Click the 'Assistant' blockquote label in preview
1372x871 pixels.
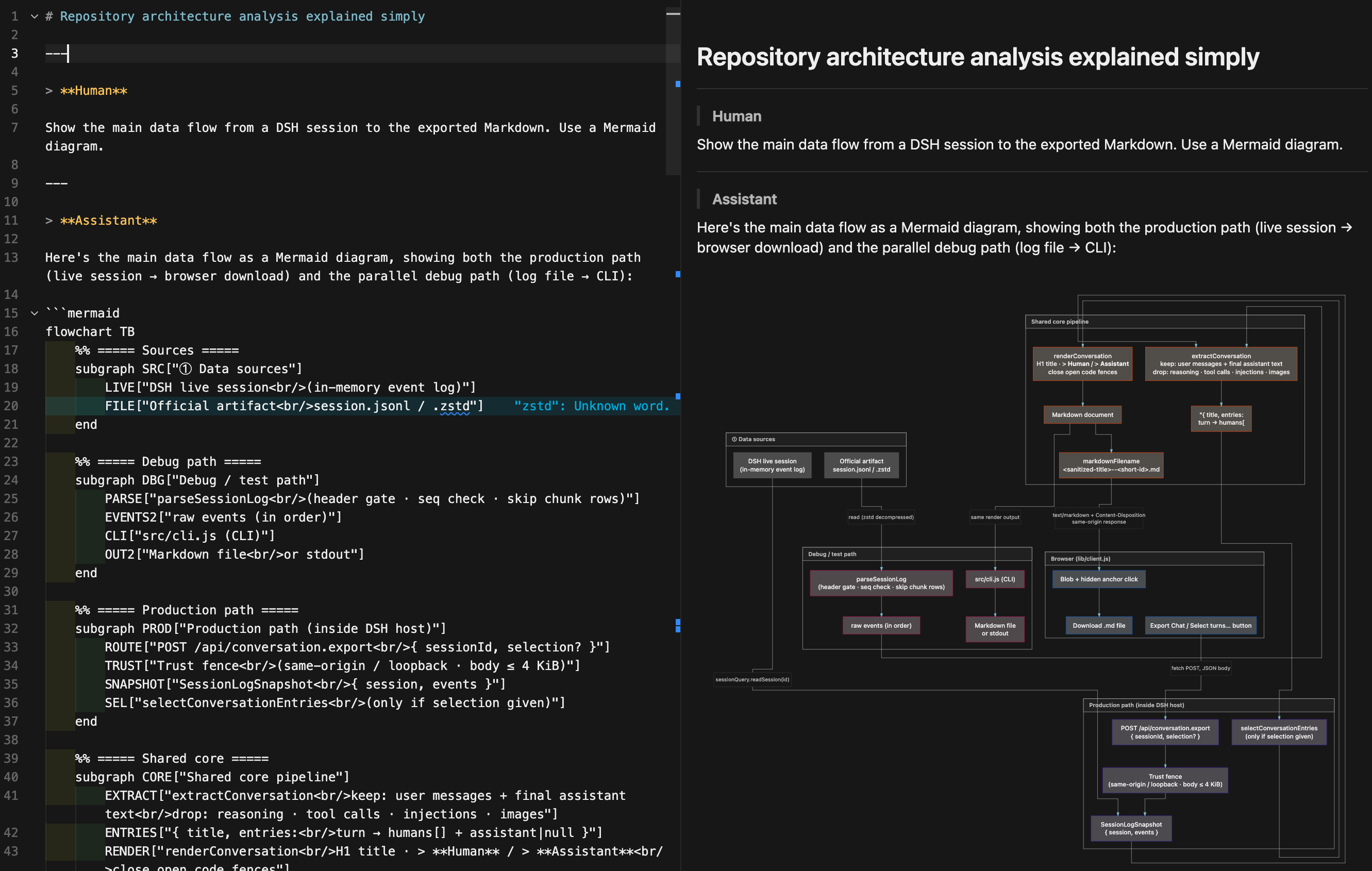(744, 199)
